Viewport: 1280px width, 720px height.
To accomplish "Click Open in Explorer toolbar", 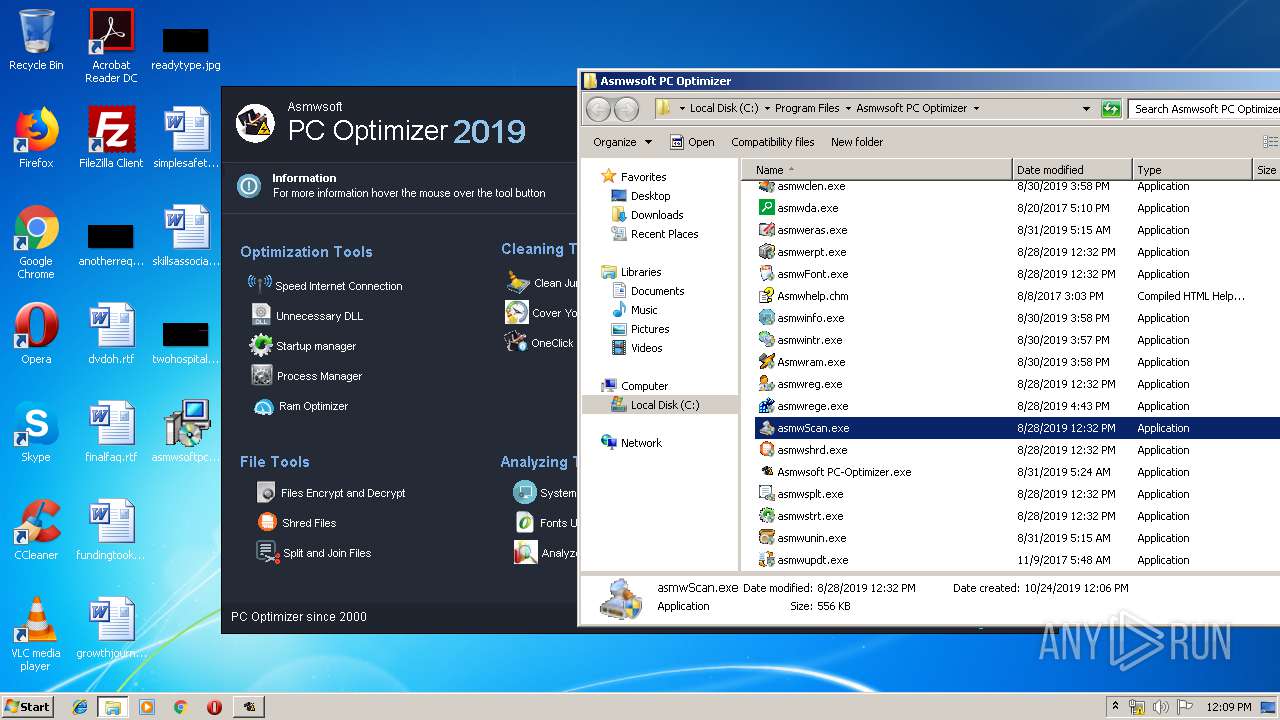I will point(692,142).
